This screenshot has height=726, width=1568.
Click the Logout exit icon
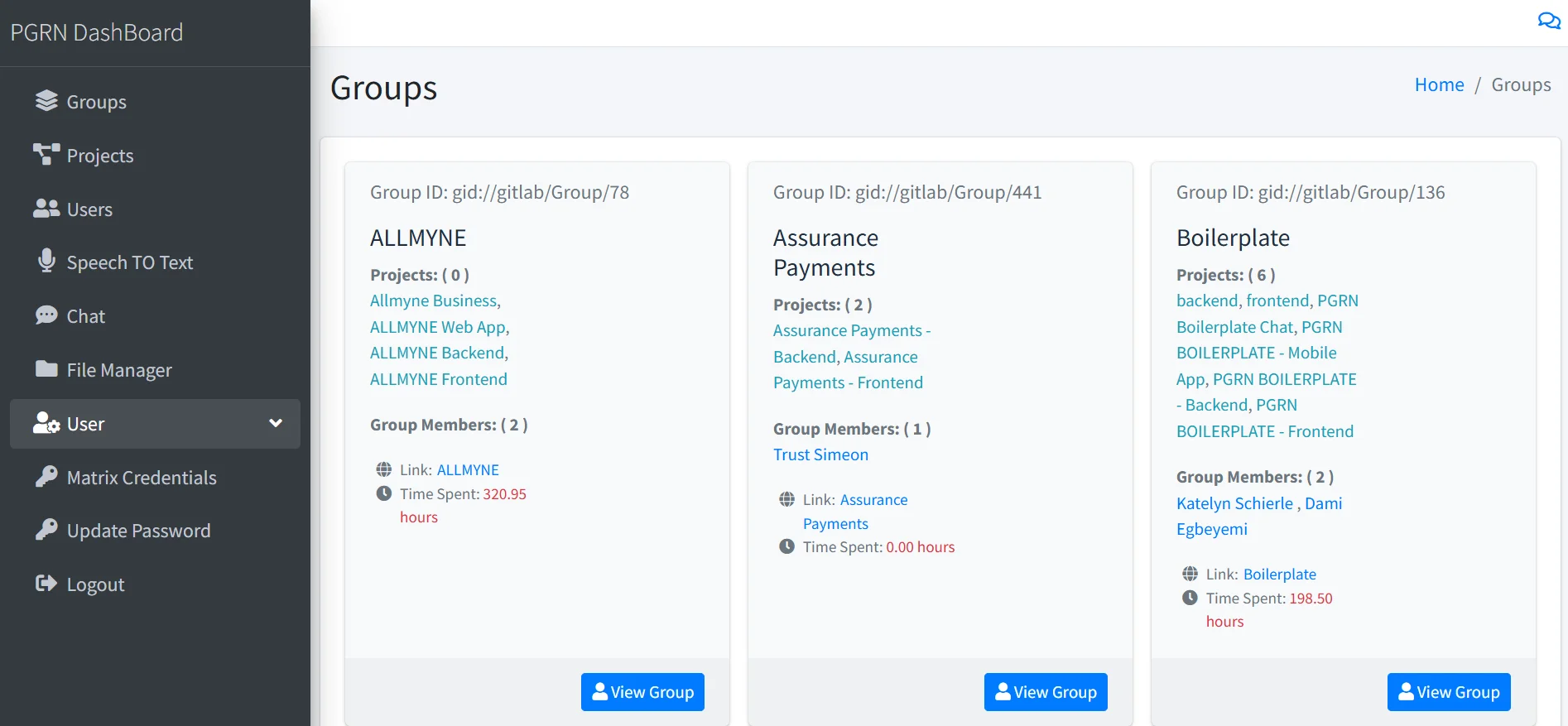pos(46,584)
